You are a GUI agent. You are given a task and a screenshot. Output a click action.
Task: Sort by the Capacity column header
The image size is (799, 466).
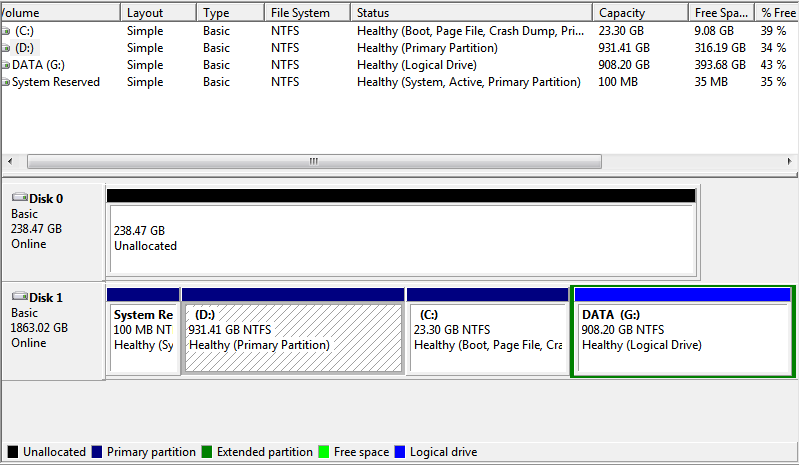[640, 13]
